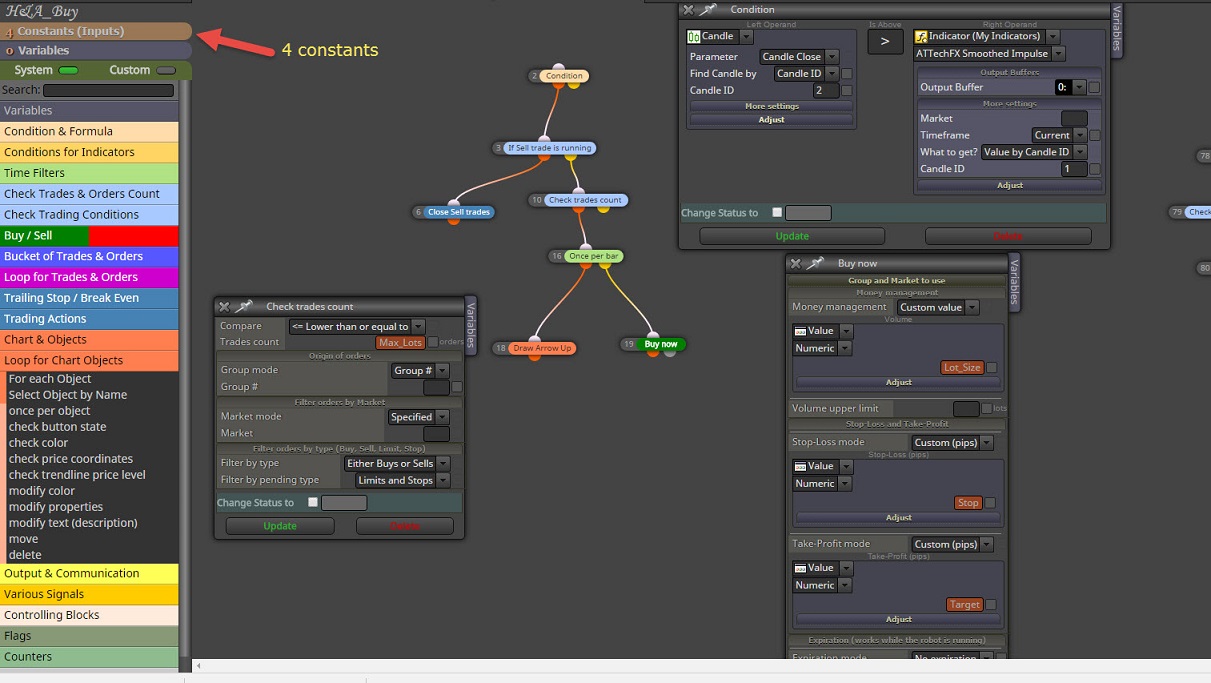Image resolution: width=1211 pixels, height=683 pixels.
Task: Tick the checkbox next to Output Buffer
Action: point(1094,87)
